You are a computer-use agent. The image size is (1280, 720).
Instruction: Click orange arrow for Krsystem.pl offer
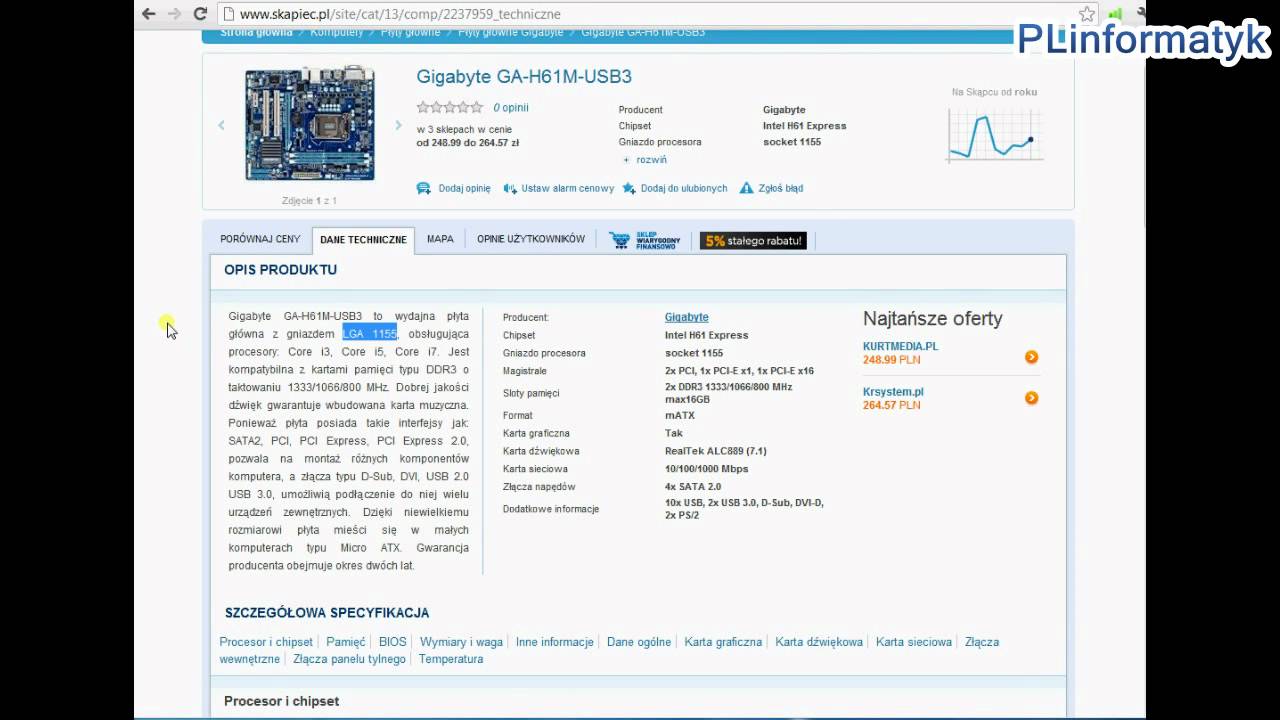pyautogui.click(x=1031, y=398)
